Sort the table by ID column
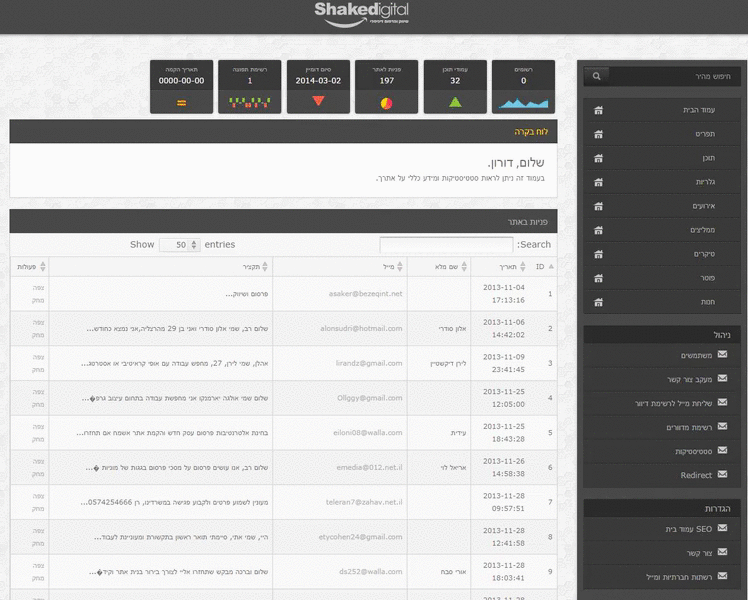Image resolution: width=748 pixels, height=600 pixels. point(544,267)
